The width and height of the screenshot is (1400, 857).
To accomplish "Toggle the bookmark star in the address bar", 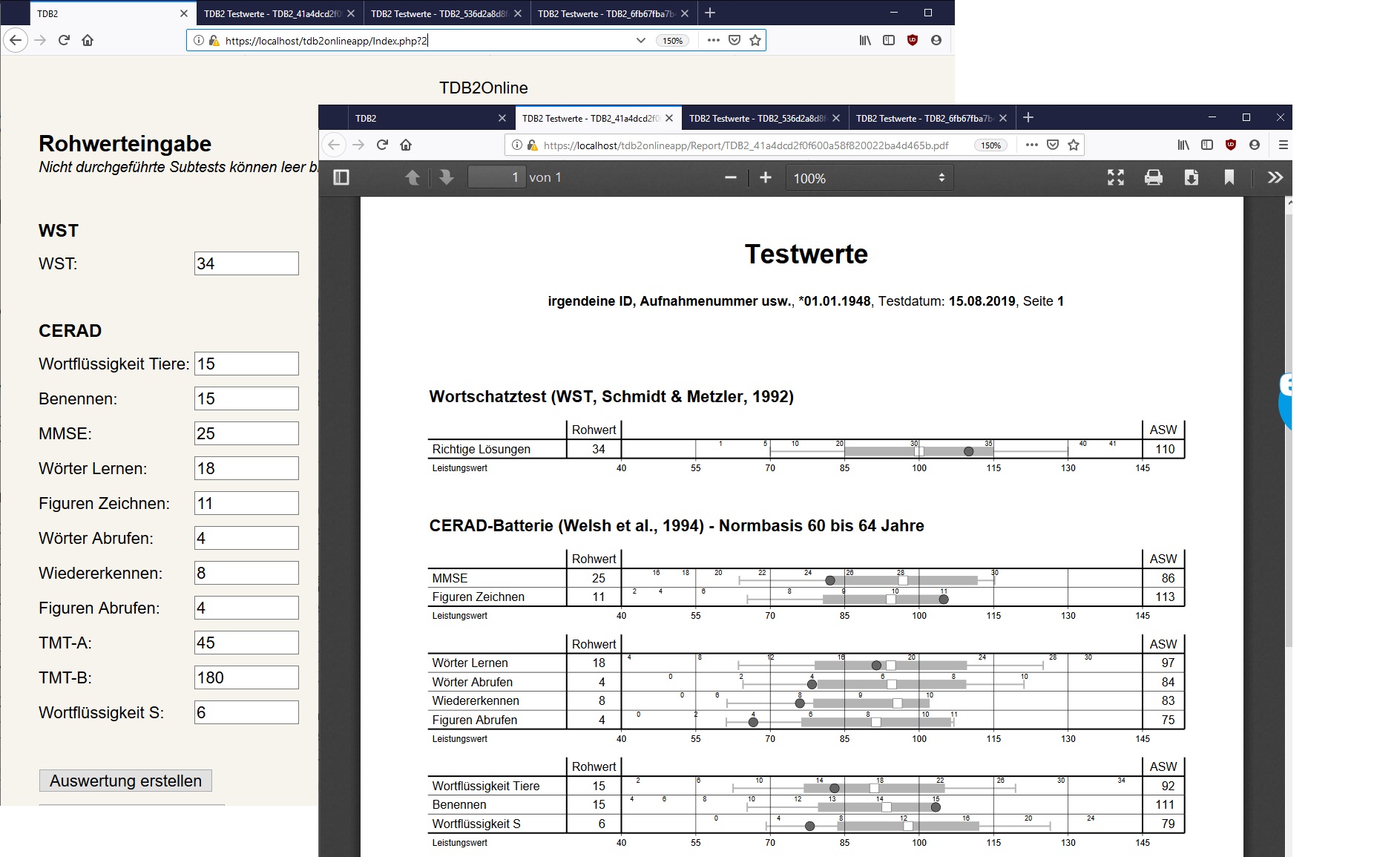I will (x=1074, y=145).
